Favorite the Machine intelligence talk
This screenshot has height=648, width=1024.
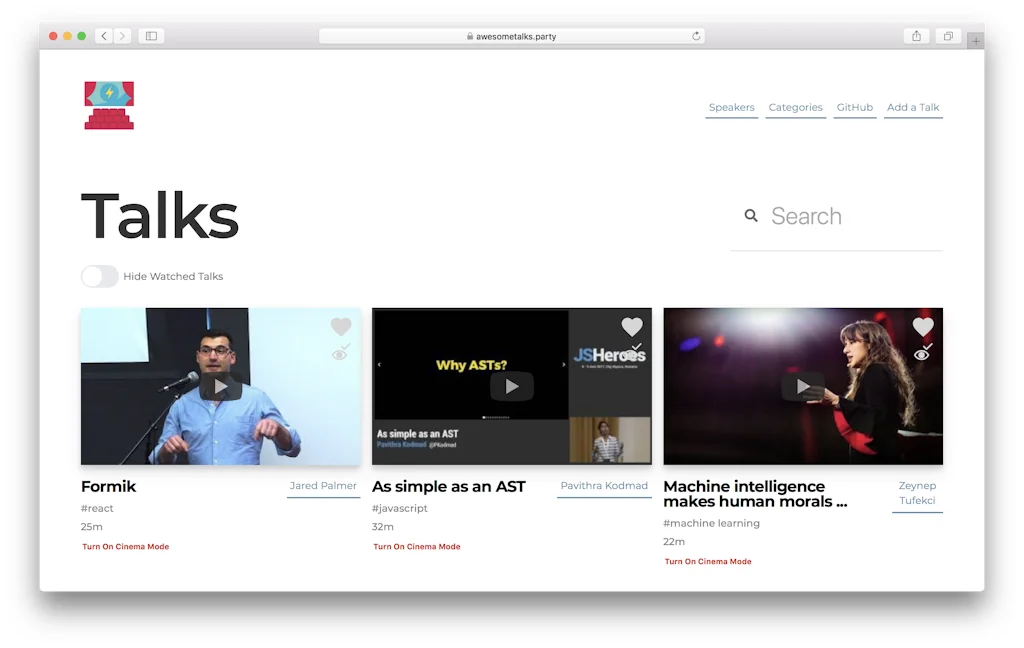922,326
